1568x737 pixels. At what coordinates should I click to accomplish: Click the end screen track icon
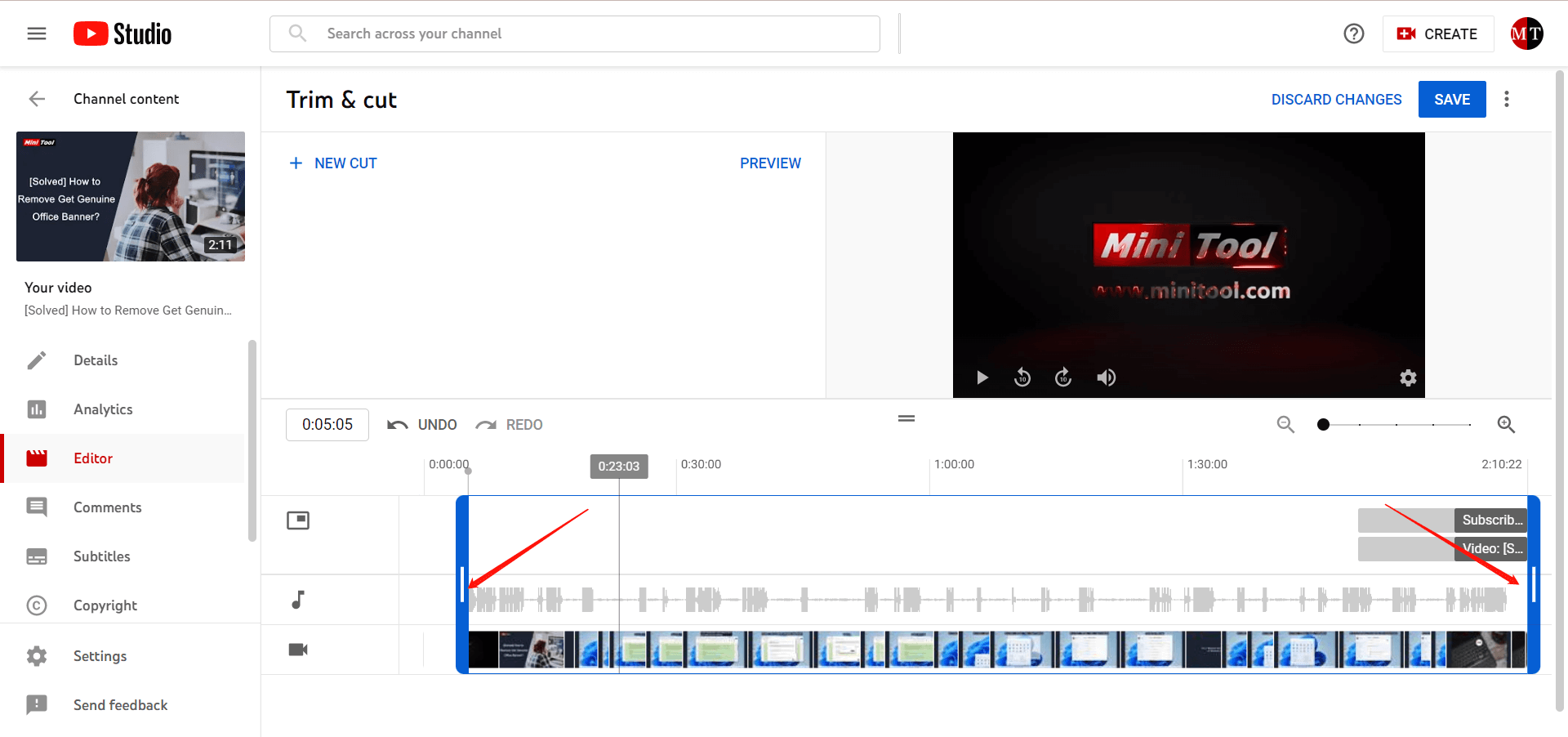click(x=298, y=520)
